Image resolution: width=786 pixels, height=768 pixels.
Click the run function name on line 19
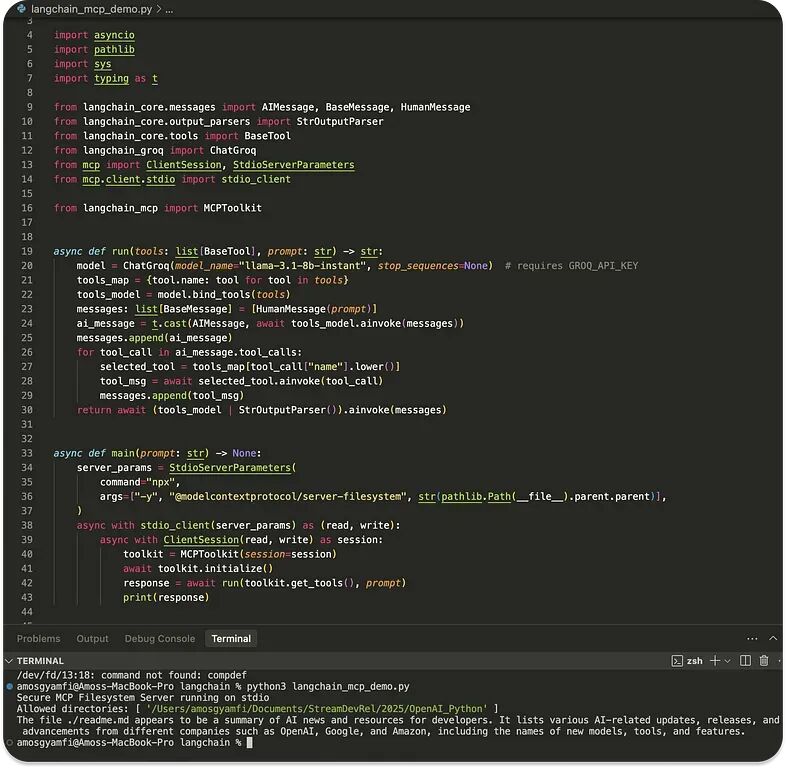click(x=120, y=251)
